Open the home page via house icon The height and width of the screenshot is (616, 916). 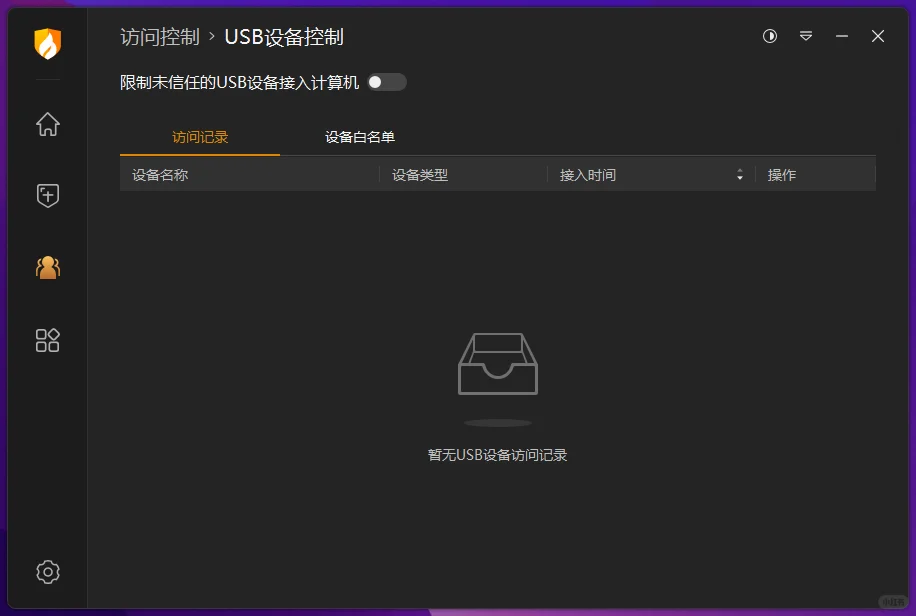(x=46, y=124)
